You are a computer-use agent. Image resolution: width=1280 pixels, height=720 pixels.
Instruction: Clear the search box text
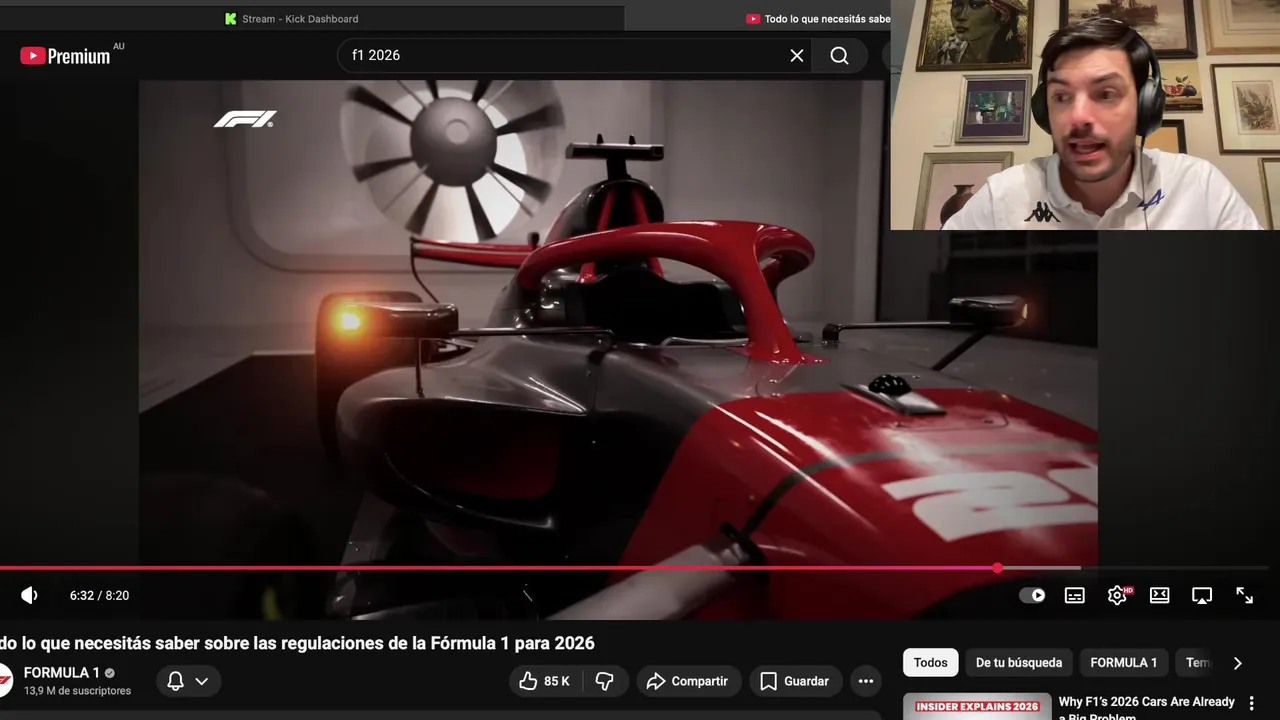tap(797, 56)
